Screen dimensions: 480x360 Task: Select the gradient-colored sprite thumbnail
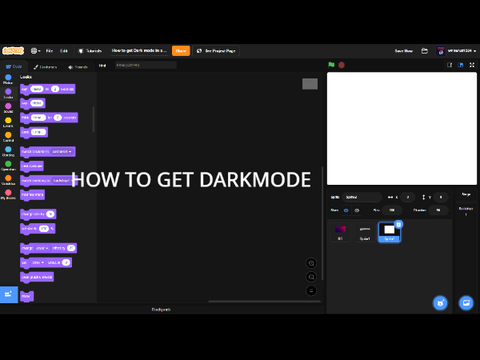click(x=340, y=232)
